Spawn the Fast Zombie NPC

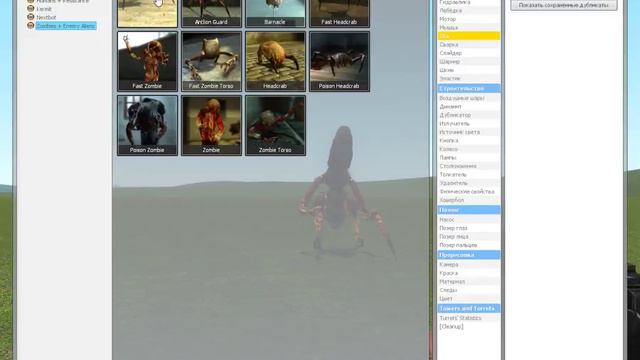147,61
